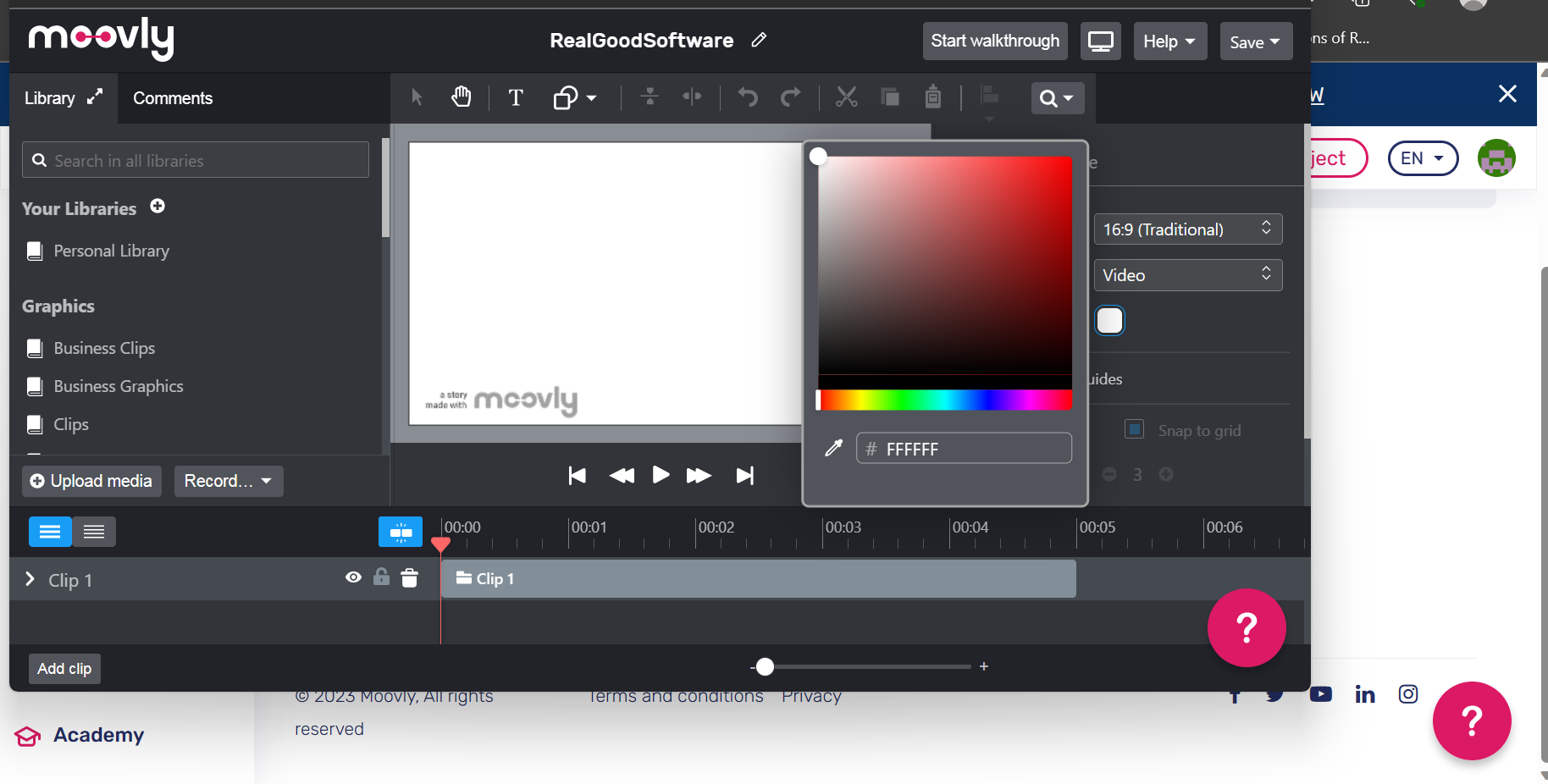Image resolution: width=1548 pixels, height=784 pixels.
Task: Hide Clip 1 with the eye icon
Action: pos(353,577)
